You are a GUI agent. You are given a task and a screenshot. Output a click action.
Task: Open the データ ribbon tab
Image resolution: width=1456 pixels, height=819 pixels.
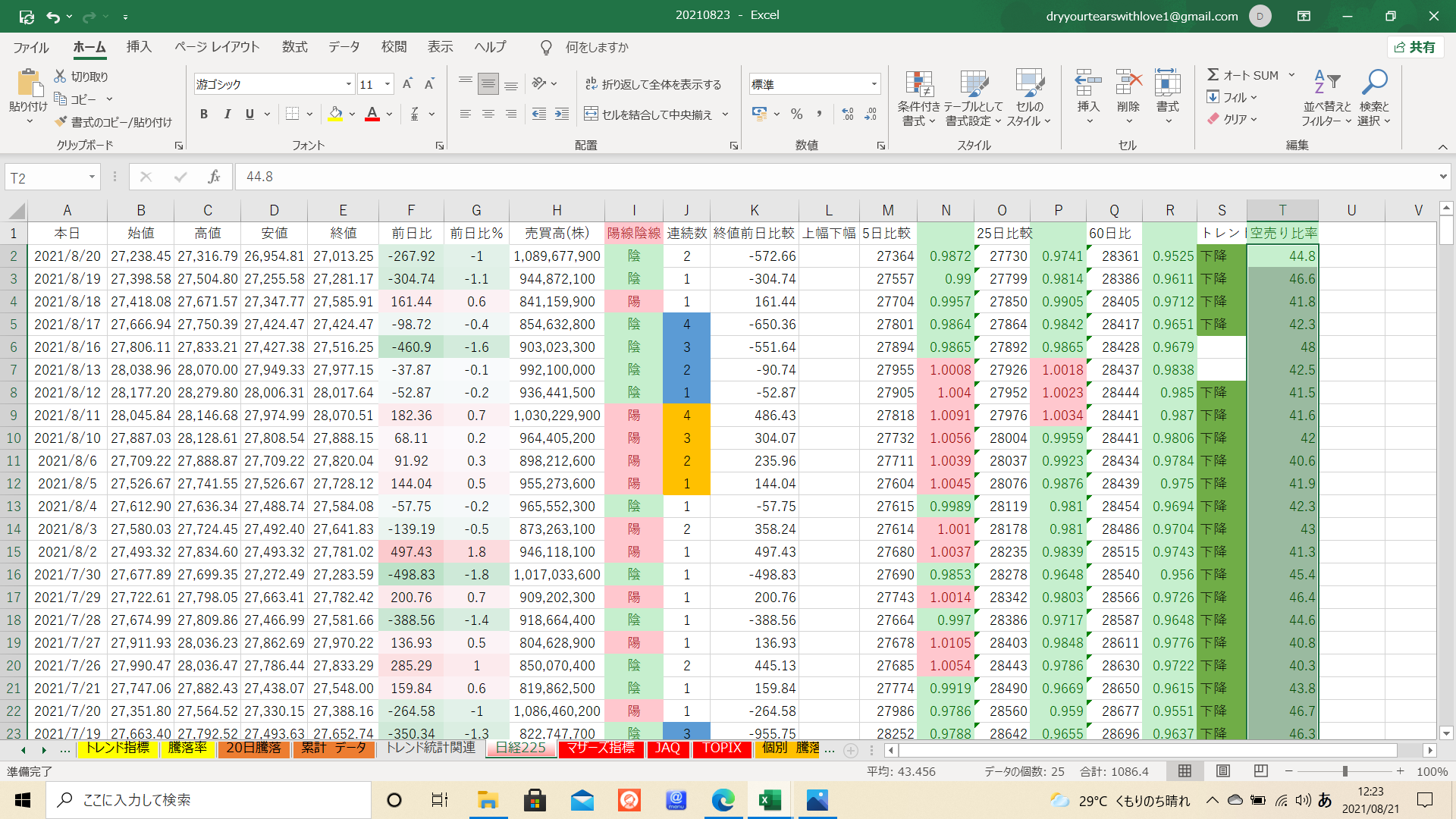(x=344, y=47)
